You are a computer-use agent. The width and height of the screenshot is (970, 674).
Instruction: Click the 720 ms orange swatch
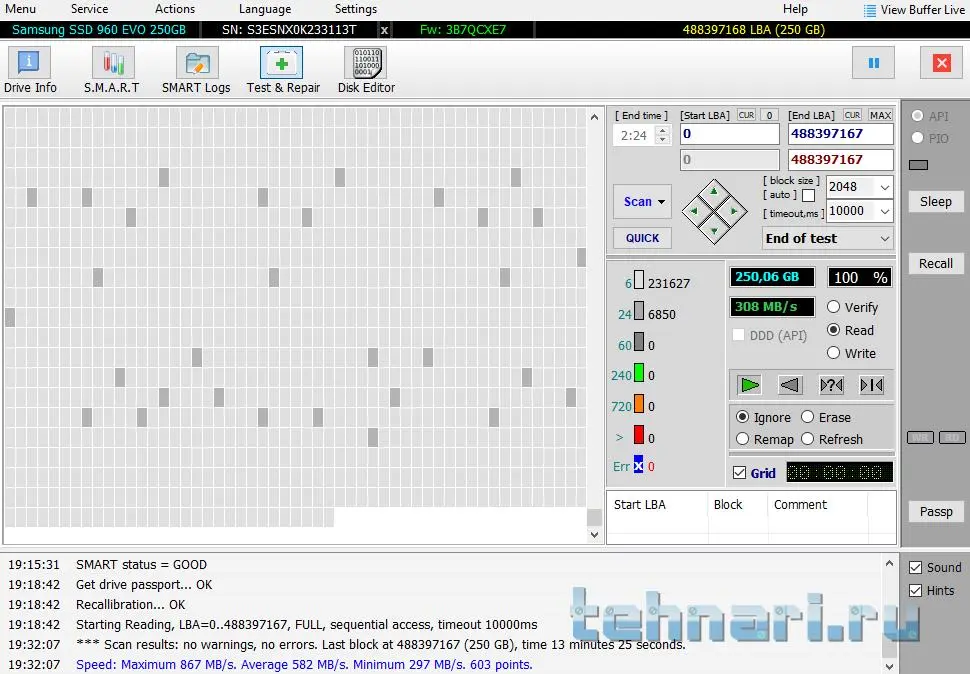[x=639, y=404]
